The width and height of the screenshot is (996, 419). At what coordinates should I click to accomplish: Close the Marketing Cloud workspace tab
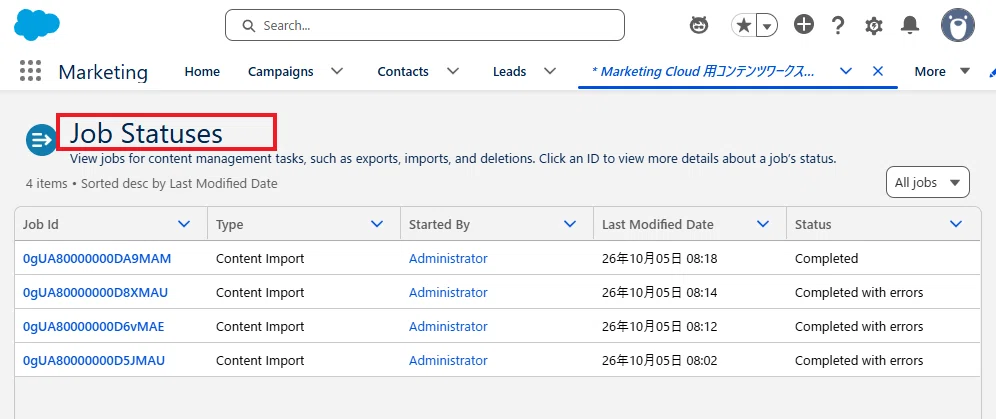[x=878, y=71]
